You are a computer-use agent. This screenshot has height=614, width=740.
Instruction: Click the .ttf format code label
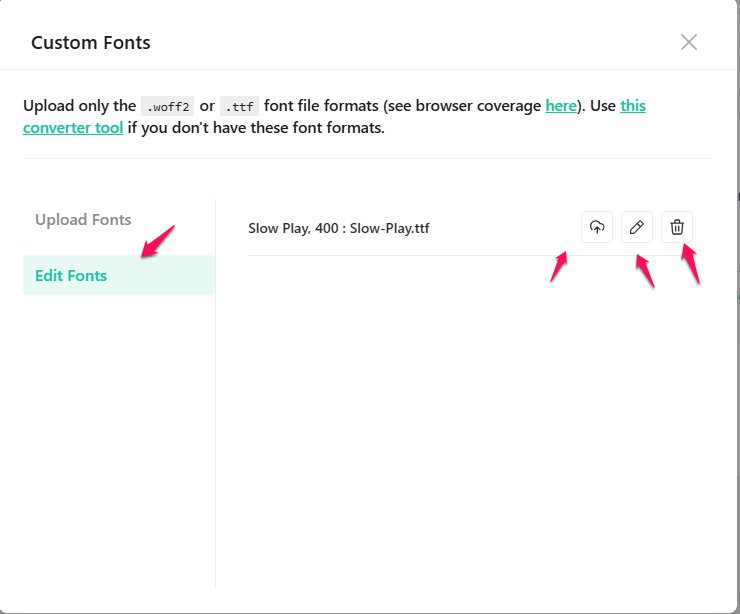pos(239,106)
